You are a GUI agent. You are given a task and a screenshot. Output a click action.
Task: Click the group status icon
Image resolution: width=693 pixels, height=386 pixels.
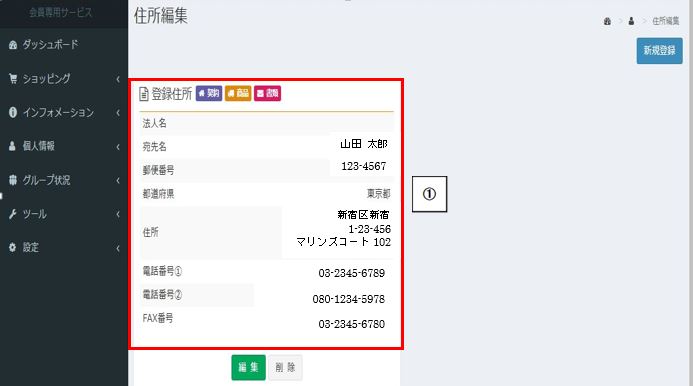point(13,180)
